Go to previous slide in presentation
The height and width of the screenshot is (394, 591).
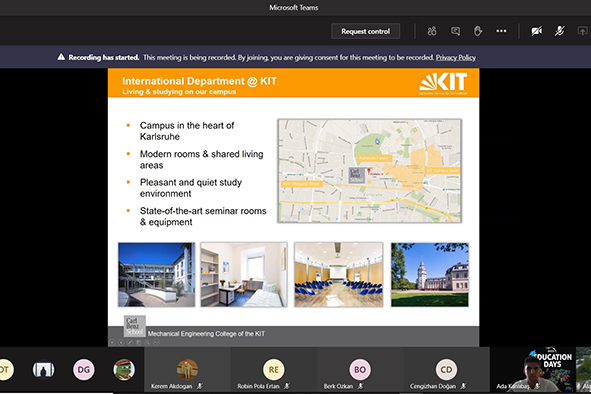coord(112,342)
